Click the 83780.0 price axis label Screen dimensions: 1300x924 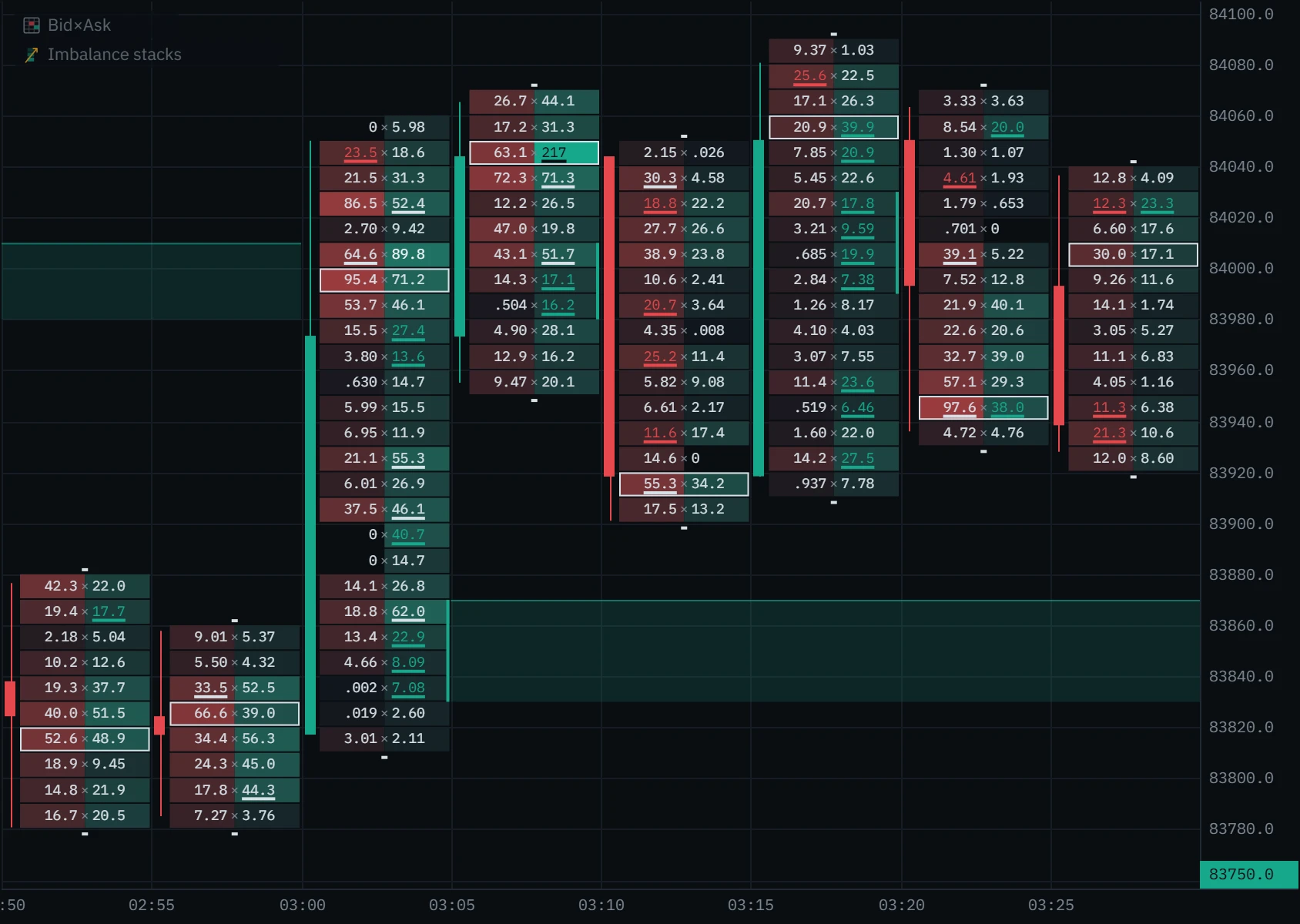1241,829
